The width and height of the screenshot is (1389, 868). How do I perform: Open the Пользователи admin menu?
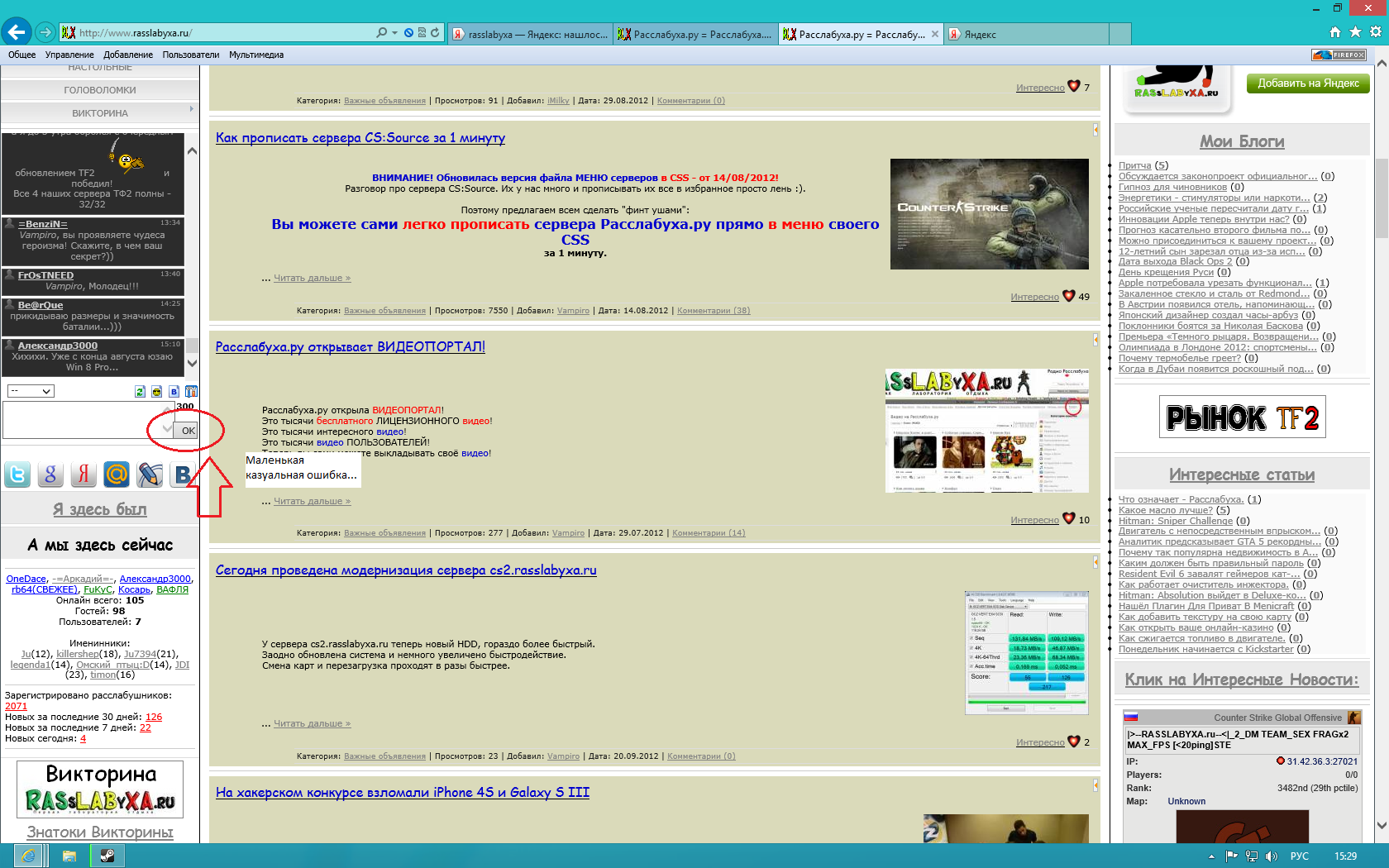pyautogui.click(x=191, y=55)
